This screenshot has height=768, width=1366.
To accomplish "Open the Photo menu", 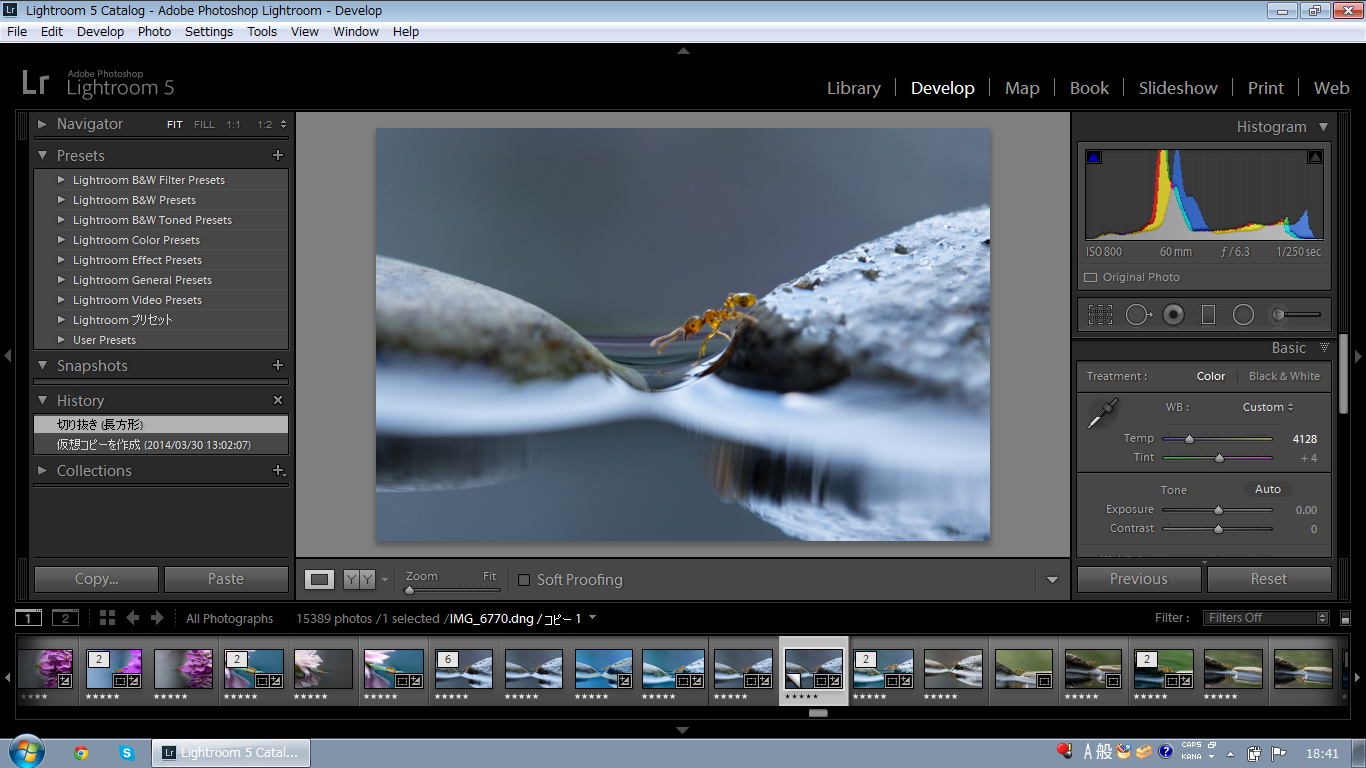I will (x=154, y=31).
